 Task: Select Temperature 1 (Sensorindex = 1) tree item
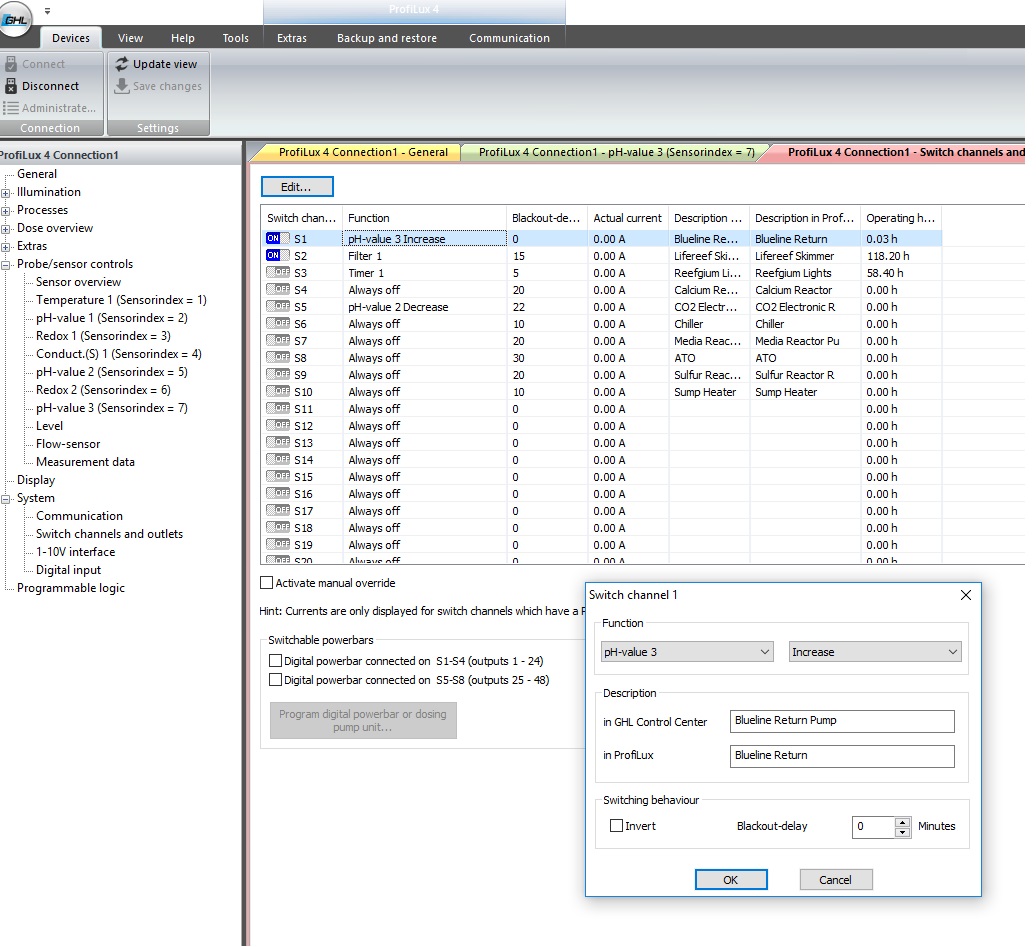[121, 300]
